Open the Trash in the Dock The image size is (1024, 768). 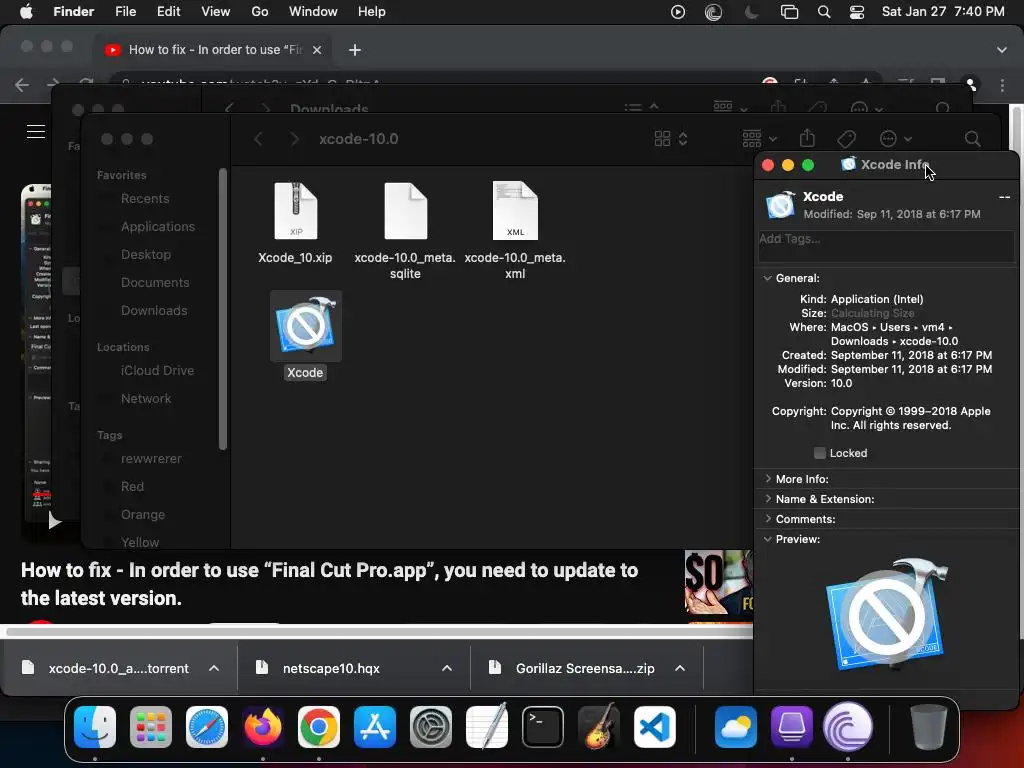929,726
